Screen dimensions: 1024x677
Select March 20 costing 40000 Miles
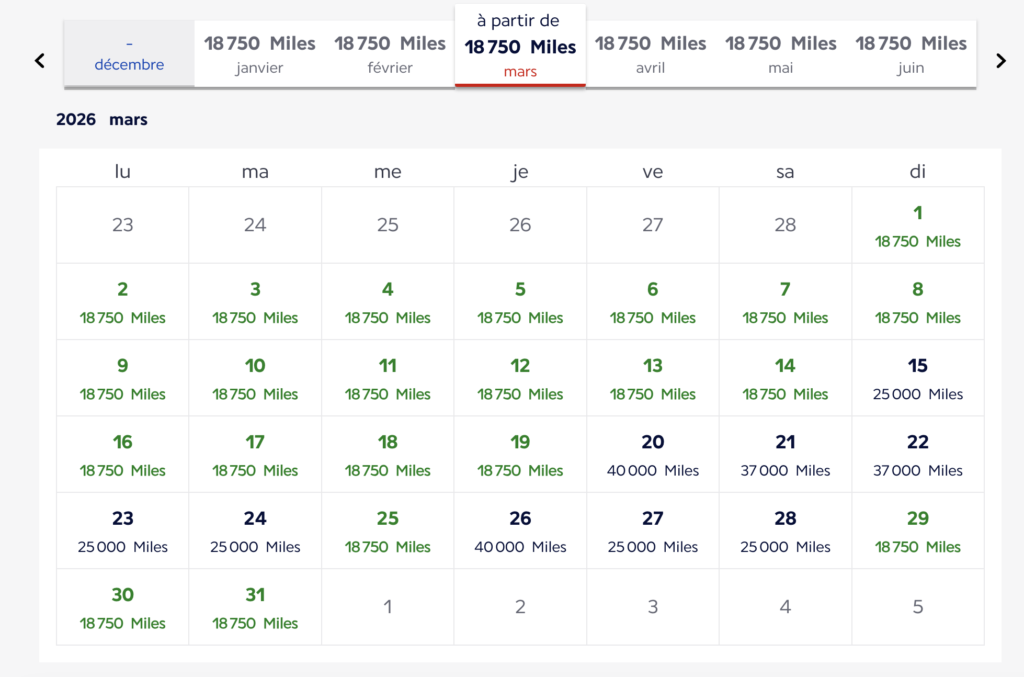point(652,454)
